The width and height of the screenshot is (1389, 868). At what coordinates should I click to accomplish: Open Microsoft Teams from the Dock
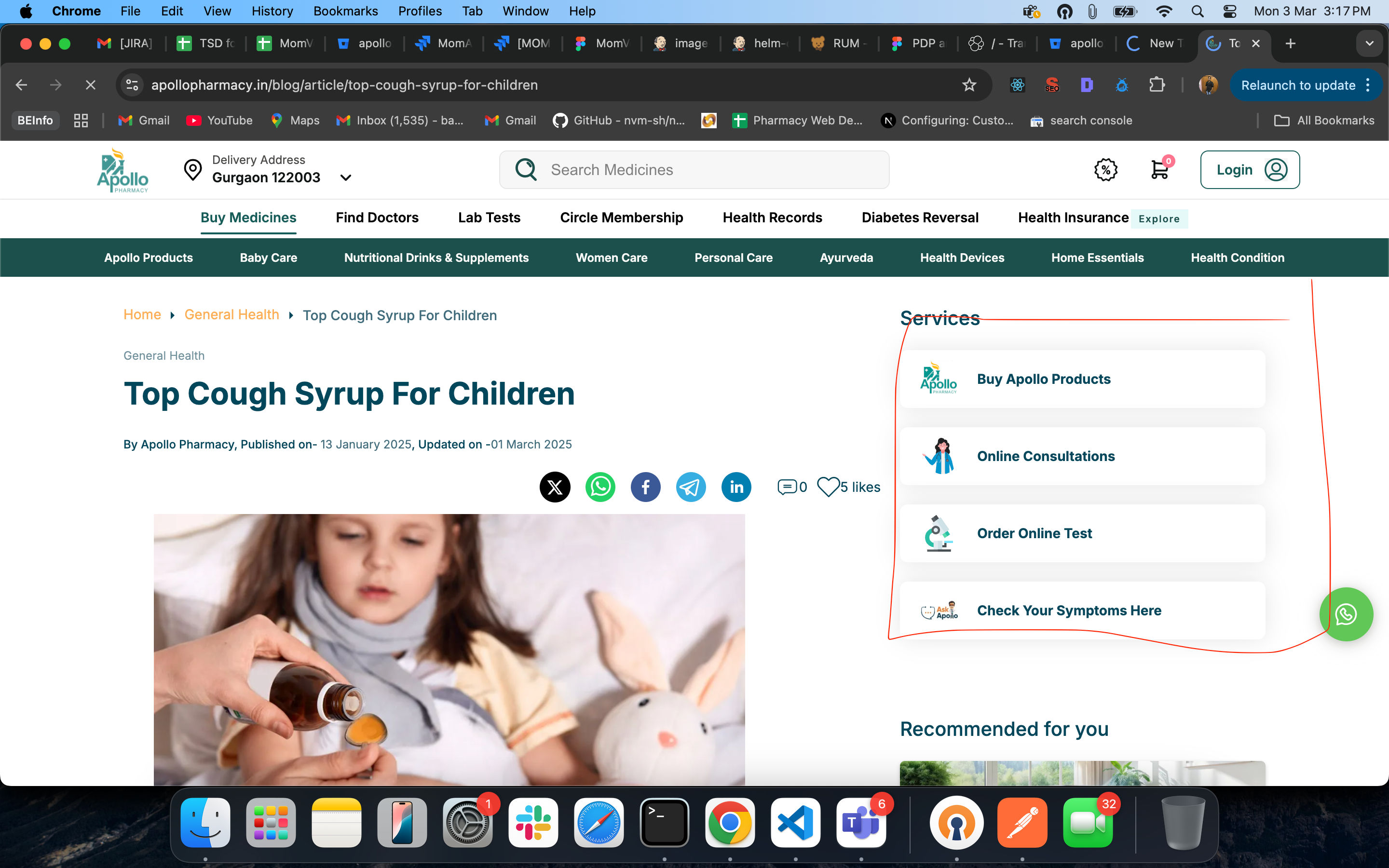pyautogui.click(x=860, y=822)
